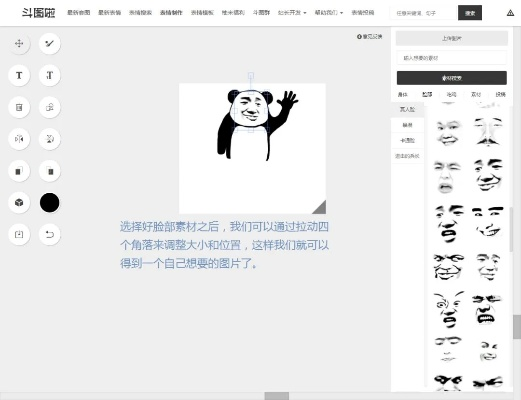The width and height of the screenshot is (521, 400).
Task: Pick the wincing crying face thumbnail
Action: pos(447,176)
